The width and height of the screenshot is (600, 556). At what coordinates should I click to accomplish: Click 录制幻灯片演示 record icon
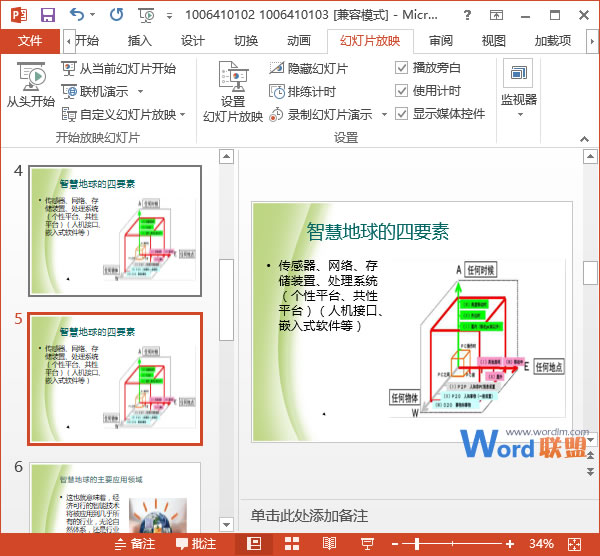276,114
